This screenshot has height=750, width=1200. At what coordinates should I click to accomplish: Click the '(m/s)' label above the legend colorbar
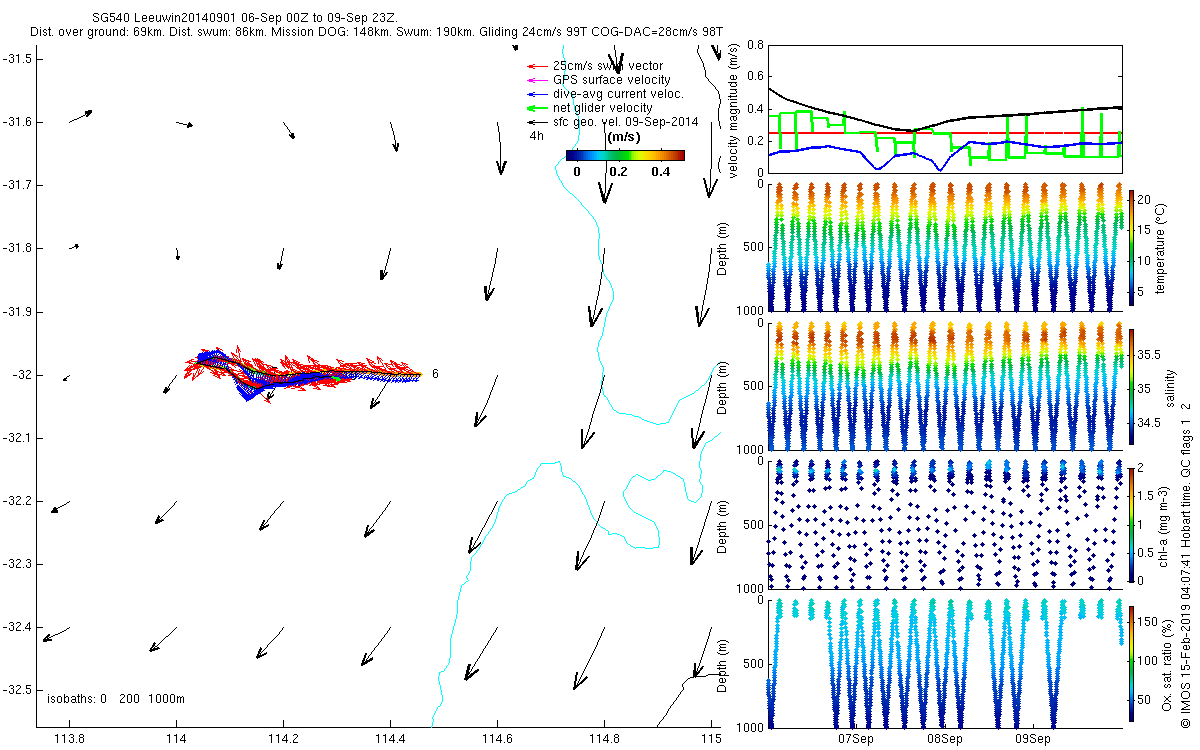625,137
